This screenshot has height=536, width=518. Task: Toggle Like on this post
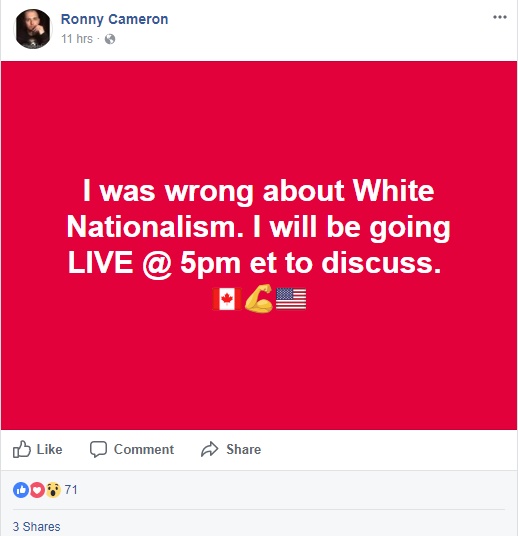[38, 449]
